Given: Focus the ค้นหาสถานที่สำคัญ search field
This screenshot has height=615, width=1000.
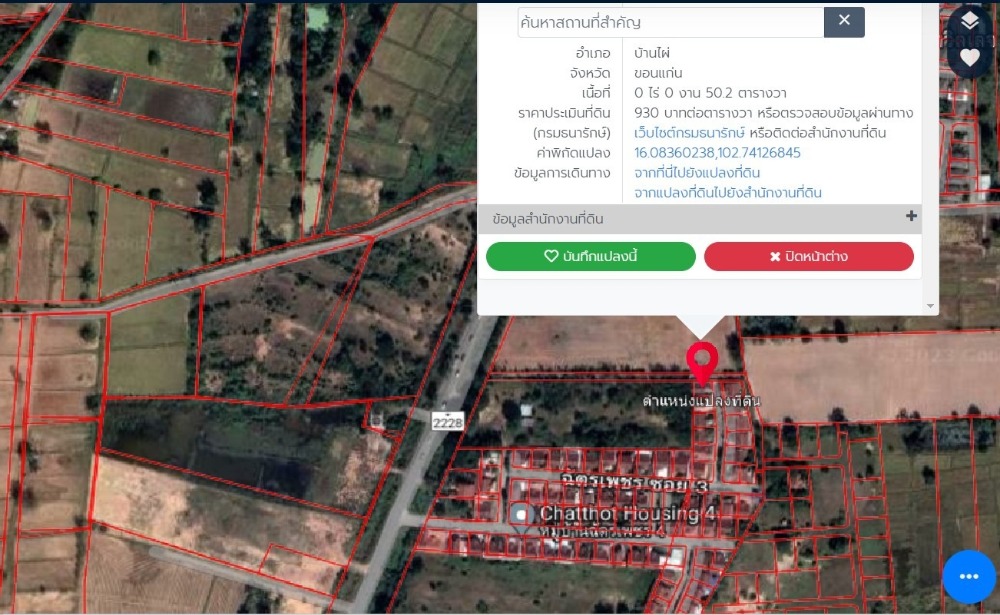Looking at the screenshot, I should click(x=670, y=22).
